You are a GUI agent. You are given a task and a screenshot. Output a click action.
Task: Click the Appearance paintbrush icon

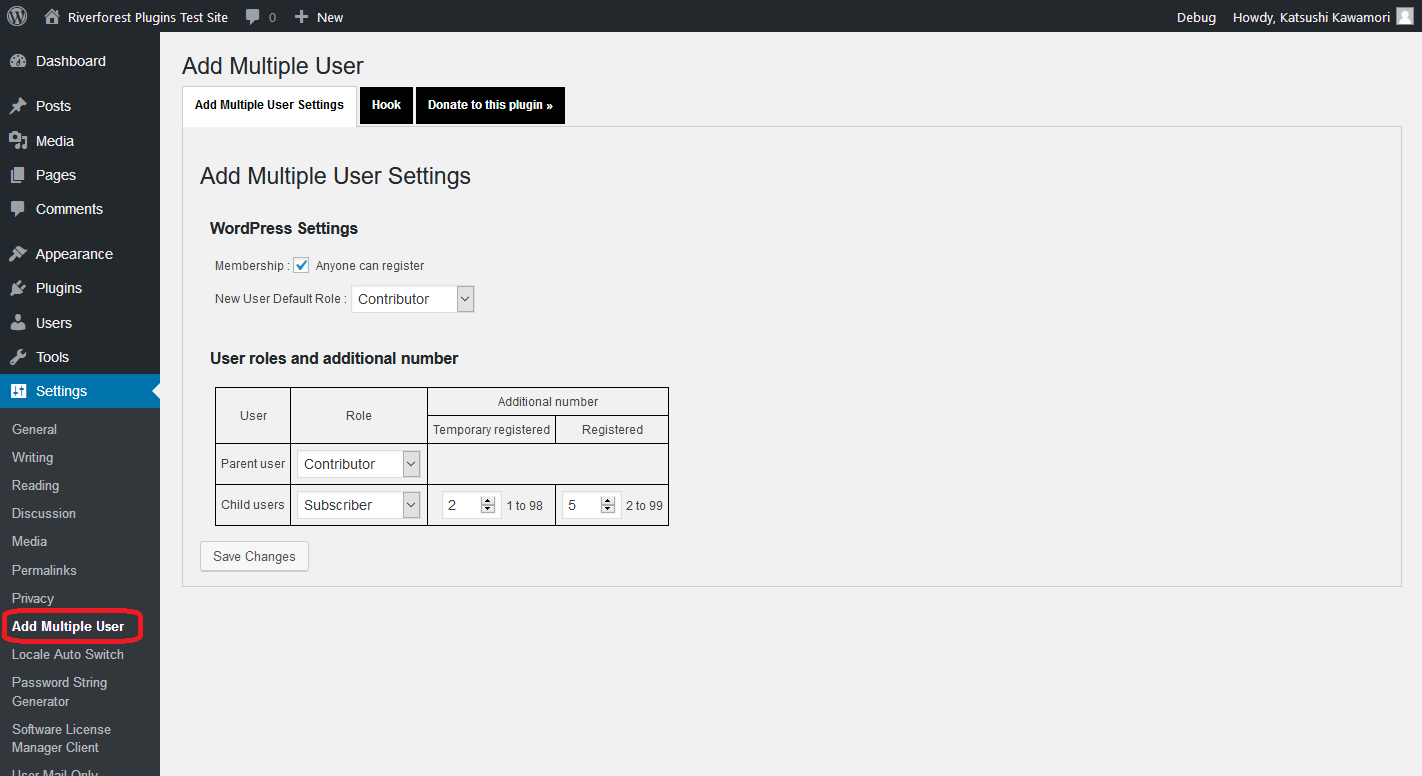point(18,254)
